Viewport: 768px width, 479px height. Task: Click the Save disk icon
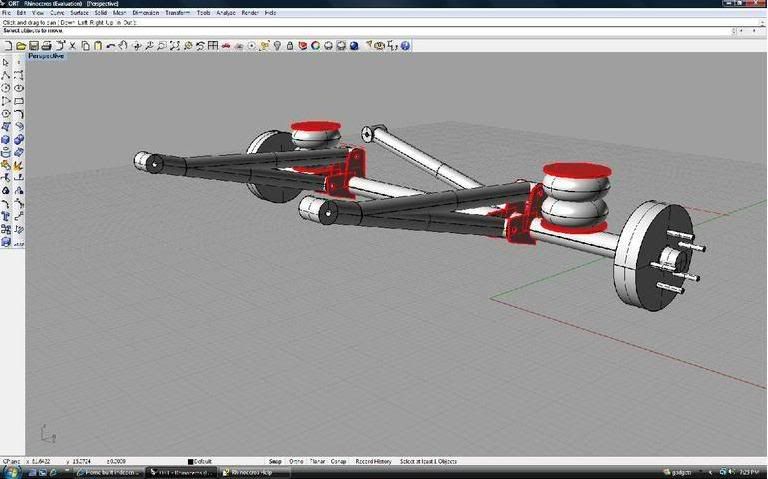(x=33, y=46)
